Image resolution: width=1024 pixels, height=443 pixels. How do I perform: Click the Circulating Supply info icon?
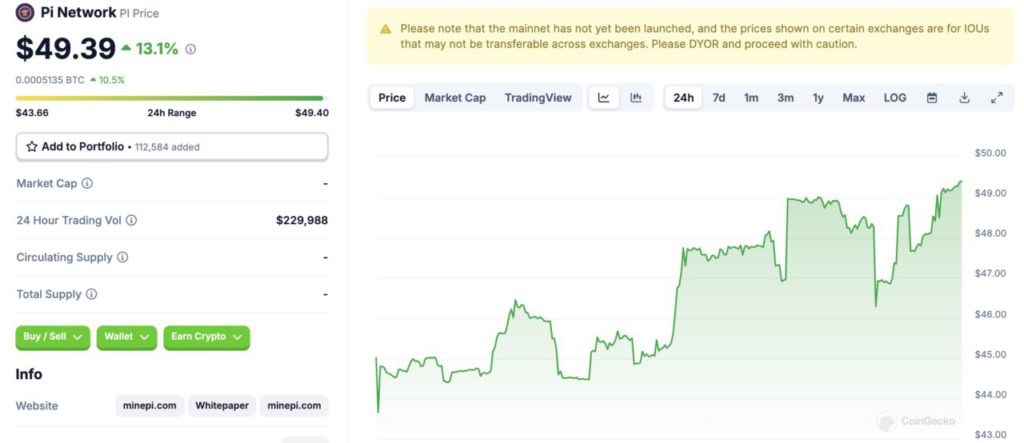point(122,257)
